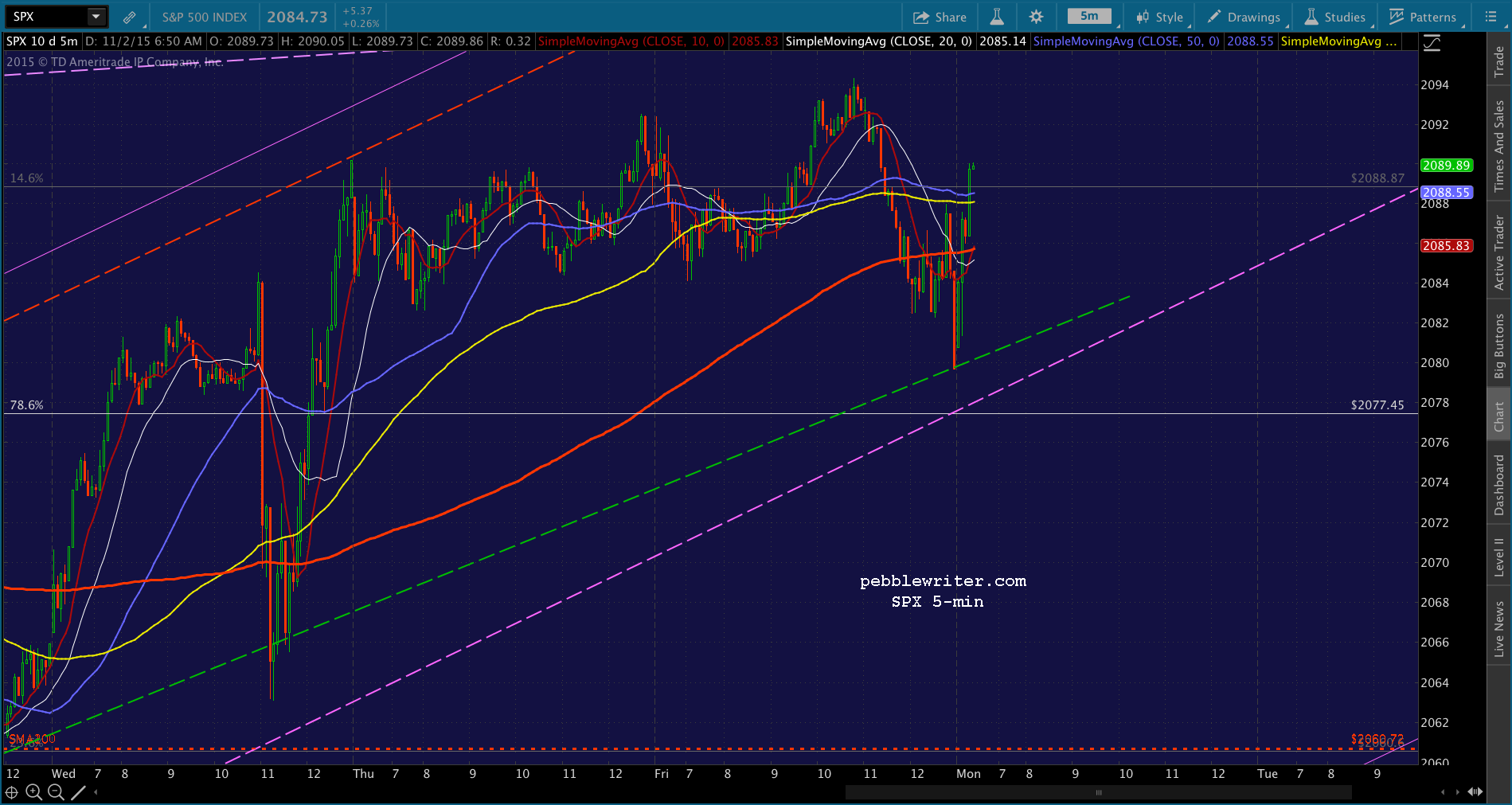This screenshot has height=805, width=1512.
Task: Click the Thu date marker on time axis
Action: pos(363,774)
